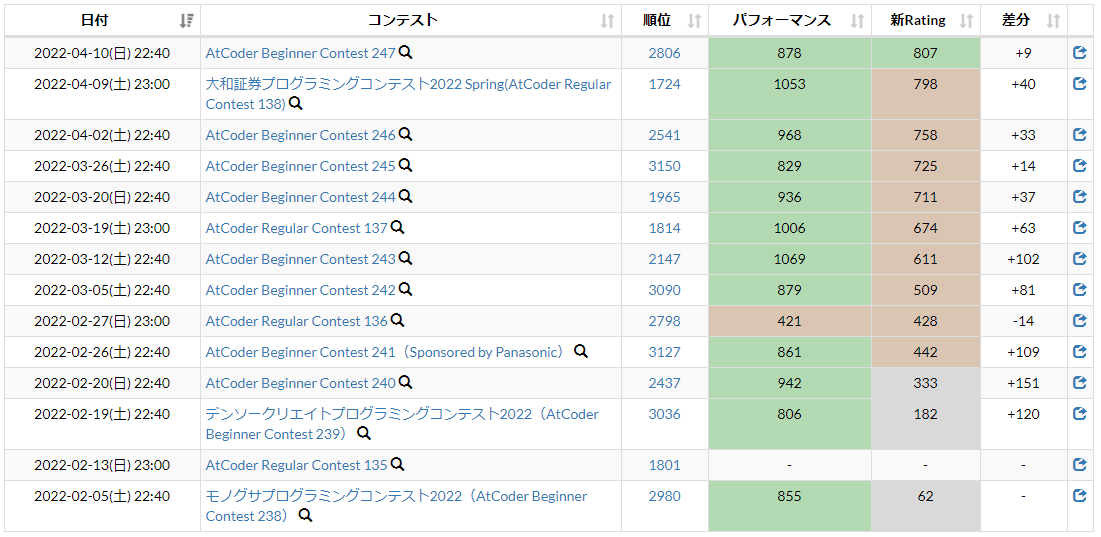Viewport: 1101px width, 537px height.
Task: Click rank 3090 link
Action: 664,289
